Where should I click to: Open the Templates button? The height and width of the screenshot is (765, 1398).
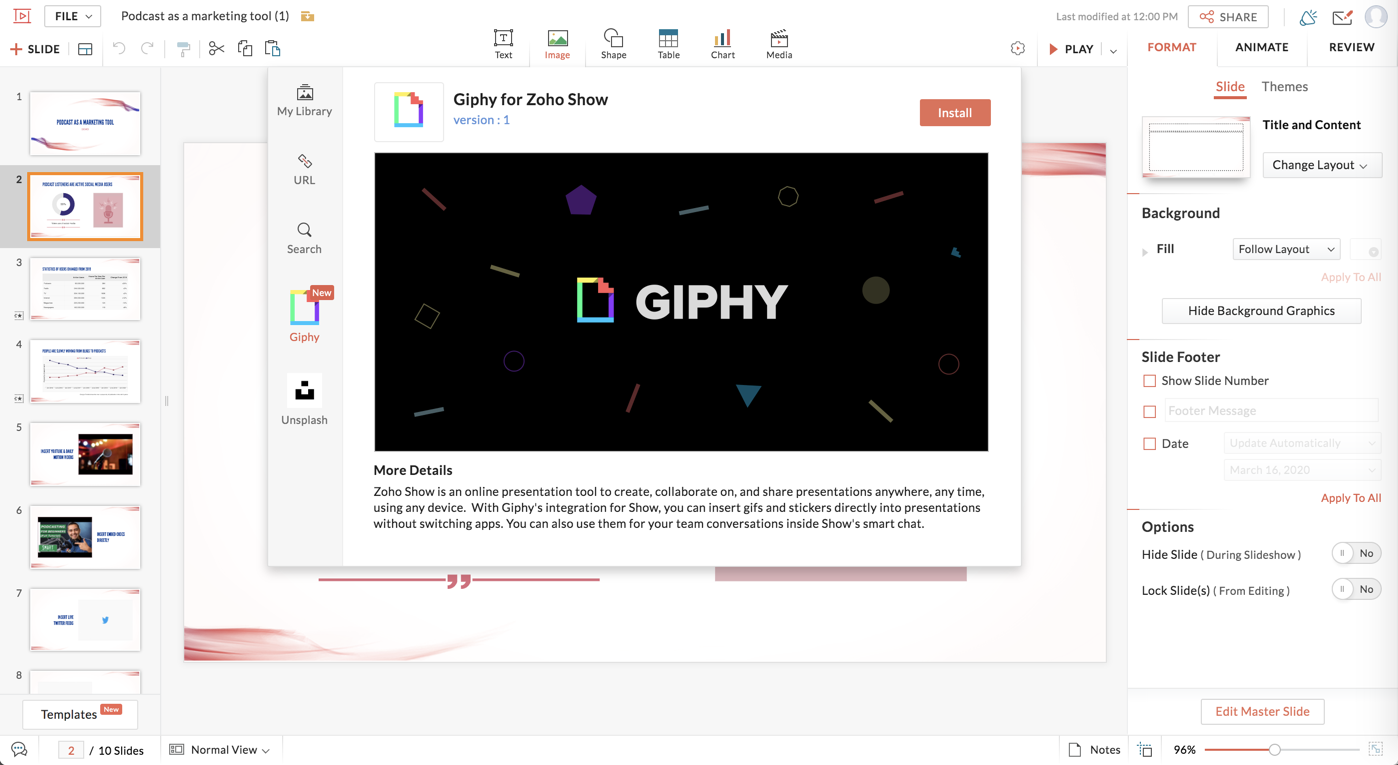point(80,714)
